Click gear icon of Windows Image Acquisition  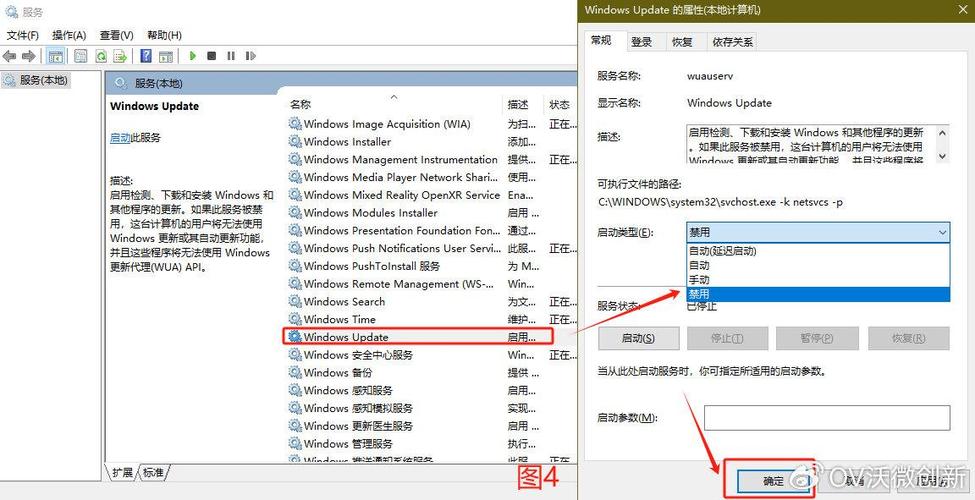(295, 124)
